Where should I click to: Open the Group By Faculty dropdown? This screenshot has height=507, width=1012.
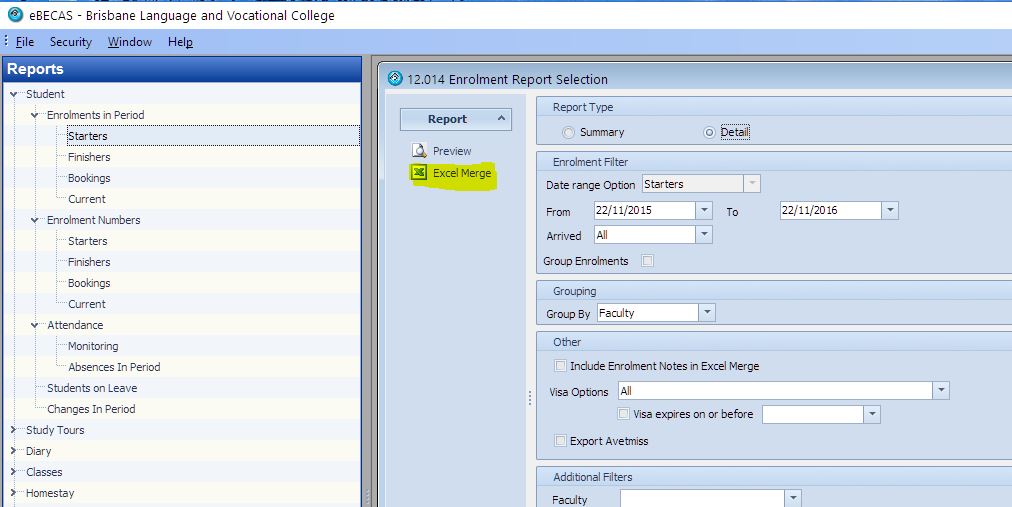pos(707,313)
